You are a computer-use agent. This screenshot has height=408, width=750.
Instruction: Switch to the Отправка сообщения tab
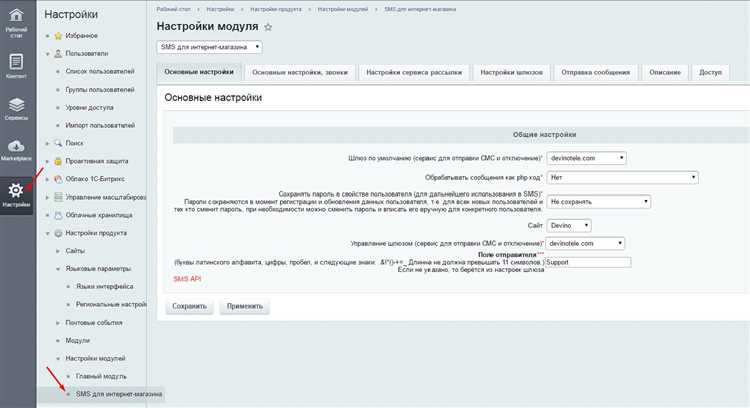coord(596,73)
